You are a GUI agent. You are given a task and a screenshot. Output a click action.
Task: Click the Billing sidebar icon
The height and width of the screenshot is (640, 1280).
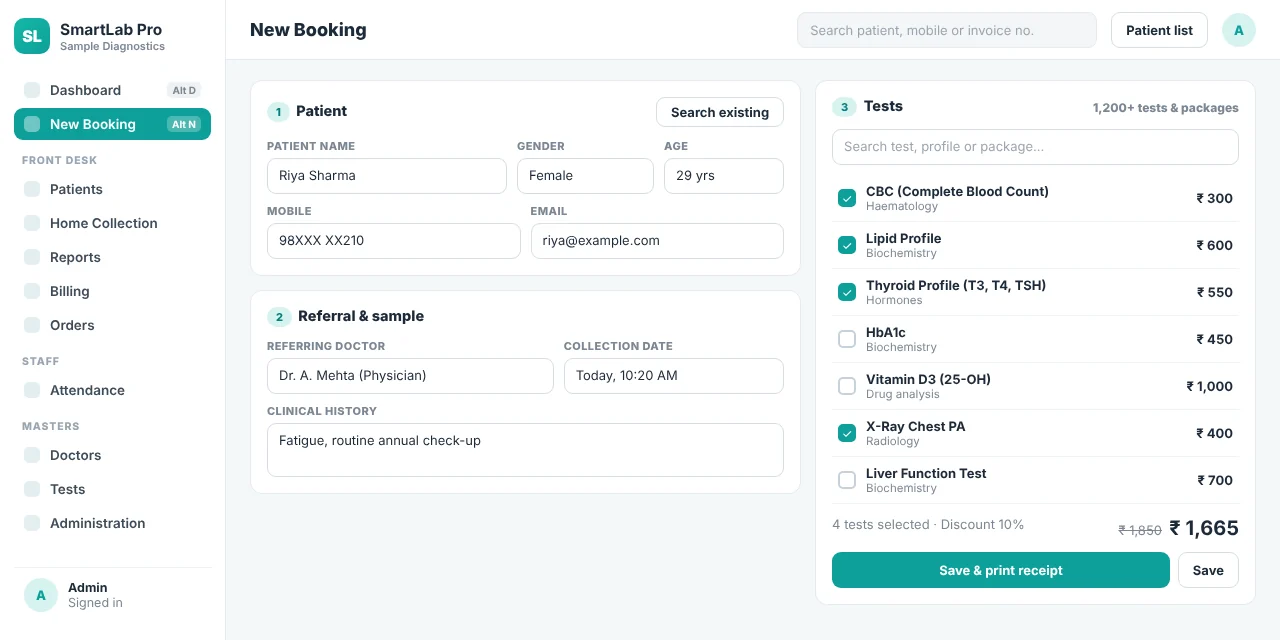(32, 291)
